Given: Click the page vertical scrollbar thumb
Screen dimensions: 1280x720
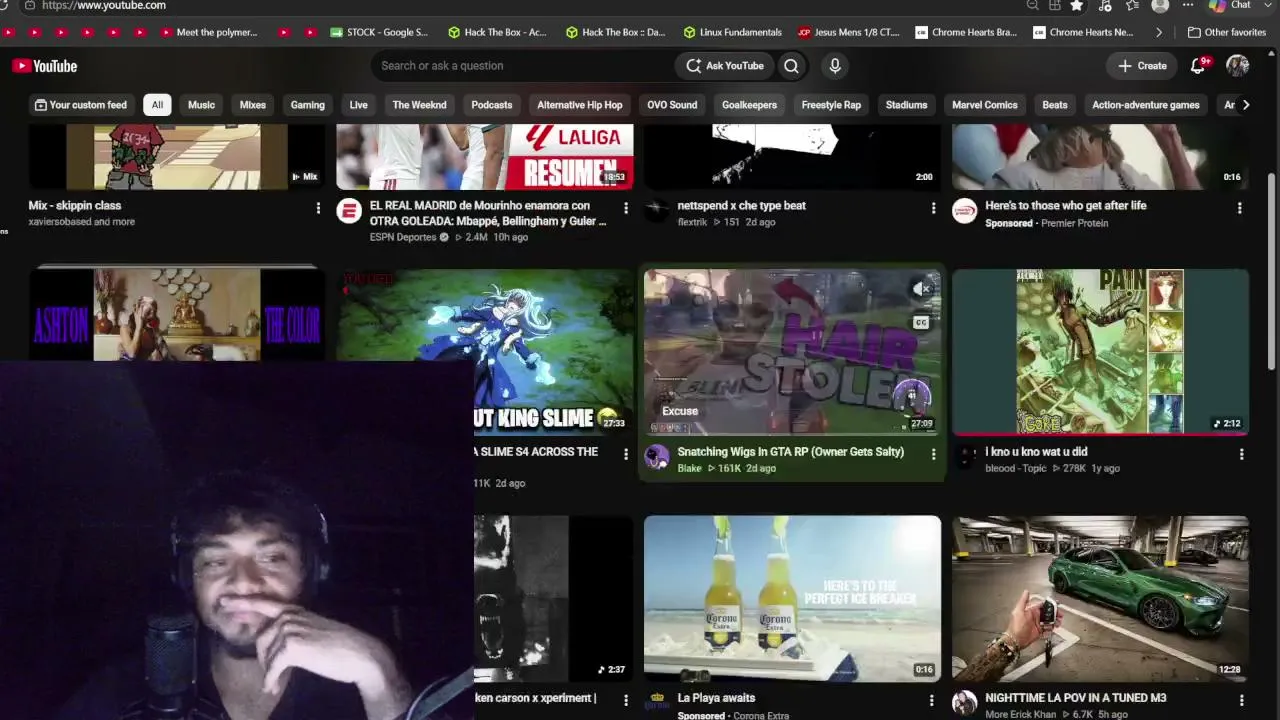Looking at the screenshot, I should (x=1272, y=270).
